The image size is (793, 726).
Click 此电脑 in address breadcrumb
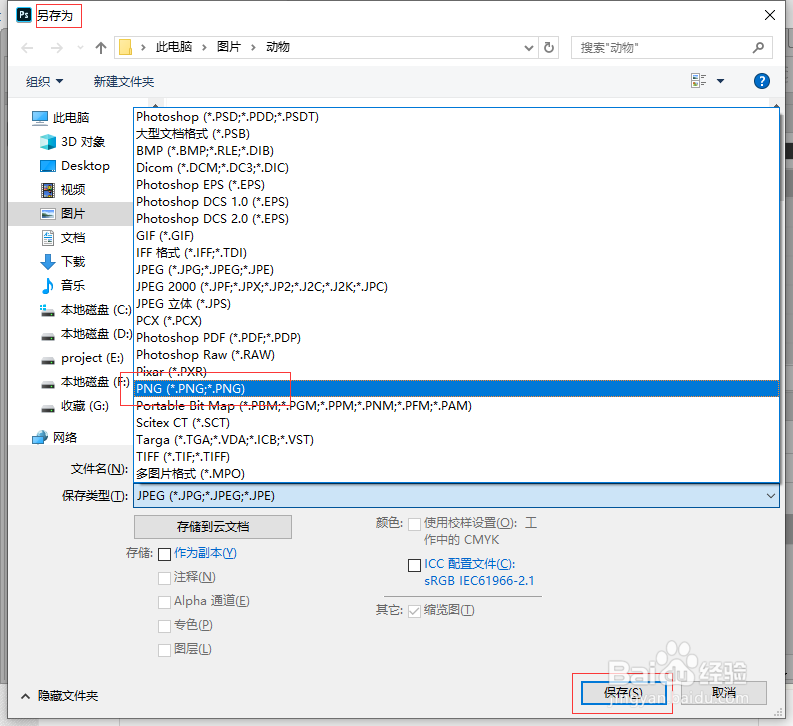[174, 47]
